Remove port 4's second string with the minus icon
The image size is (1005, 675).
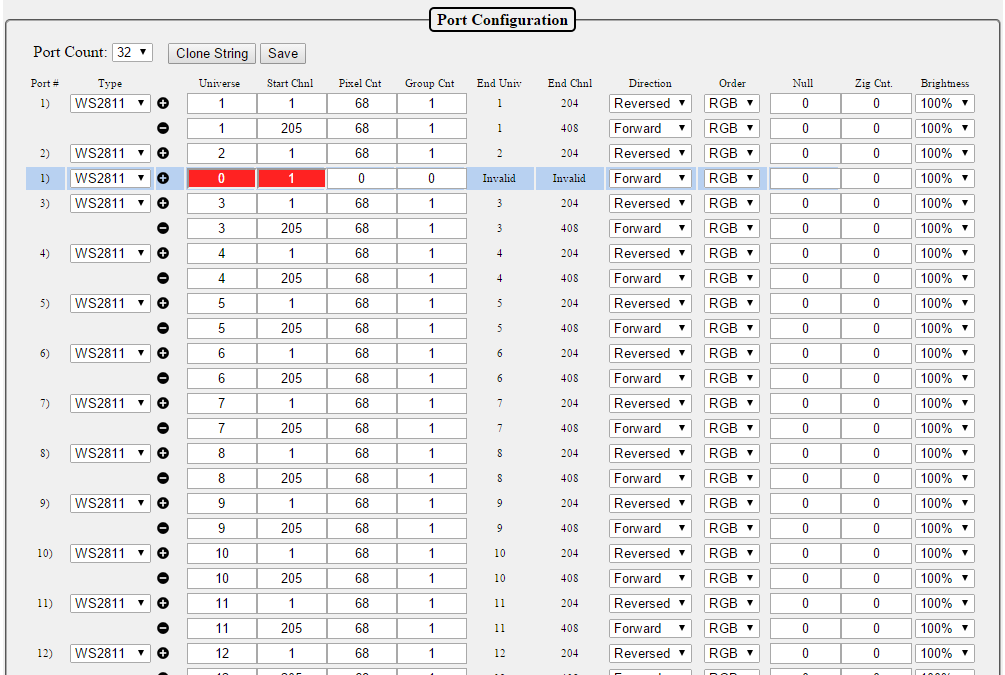(163, 278)
